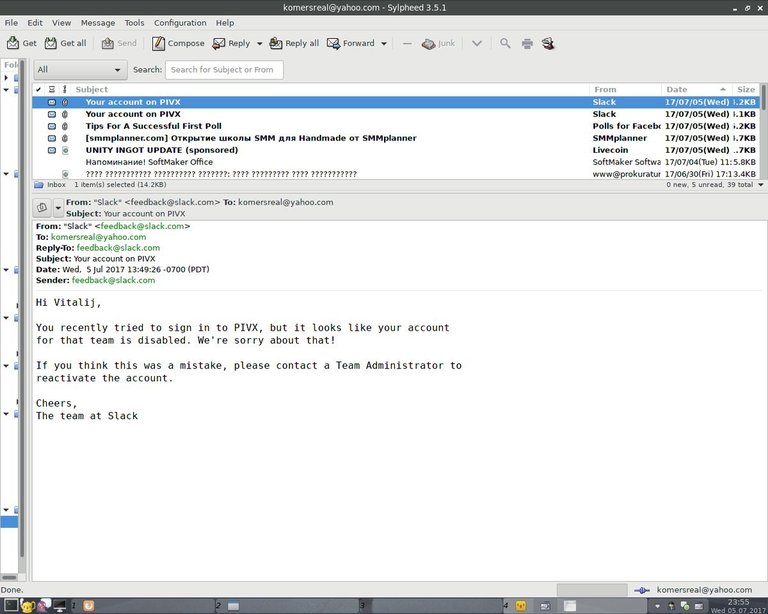Screen dimensions: 768x614
Task: Open the Help menu
Action: 225,23
